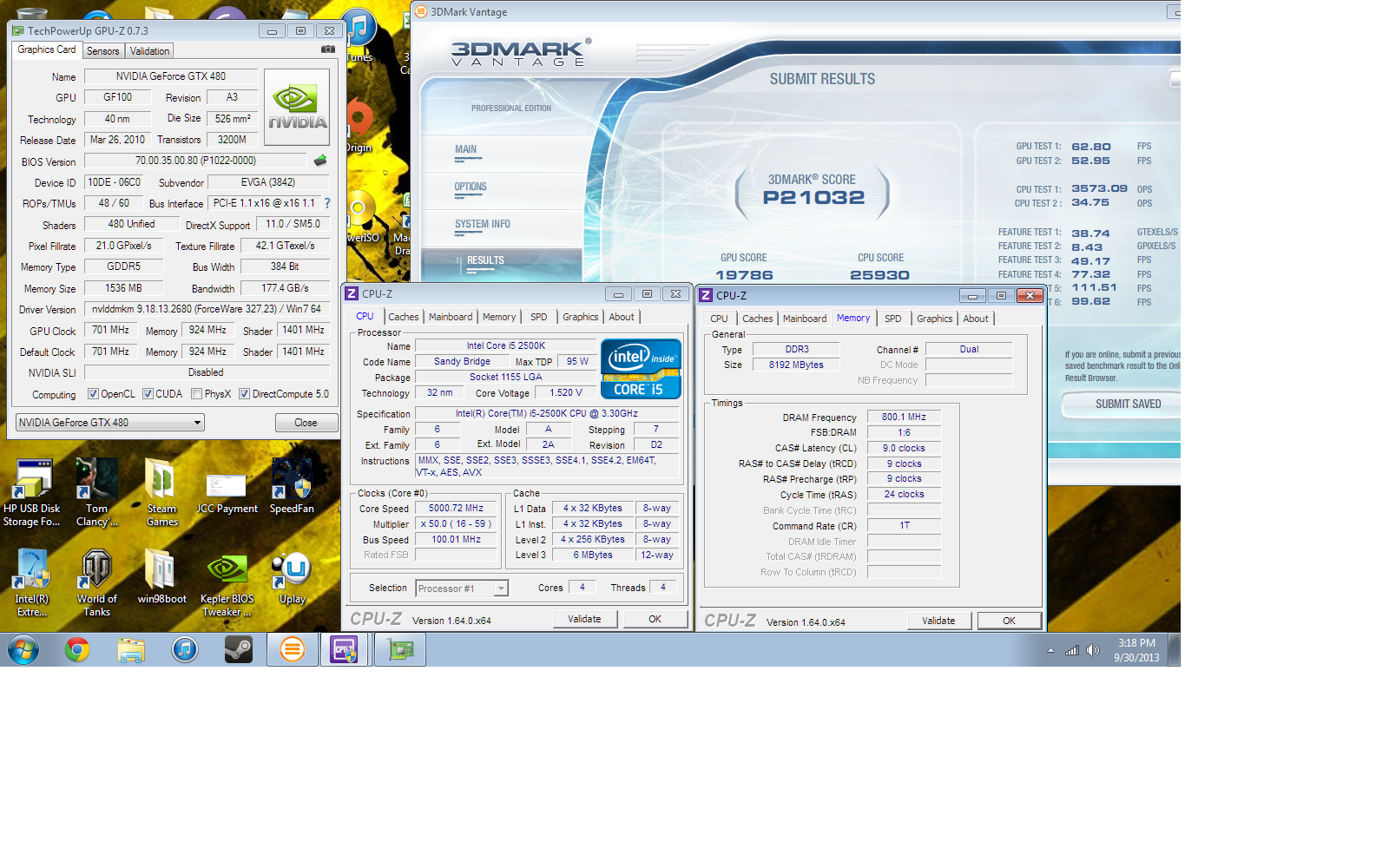Select OPTIONS in 3DMark Vantage sidebar
This screenshot has width=1389, height=868.
471,187
